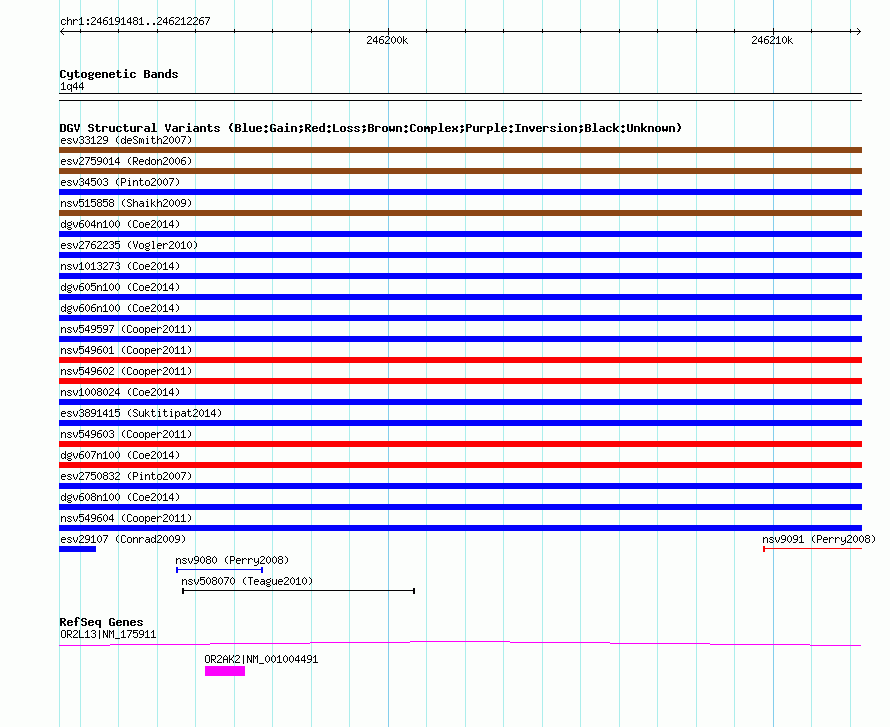Screen dimensions: 890x727
Task: Click the esv33129 (deSmith2007) variant label
Action: click(126, 140)
